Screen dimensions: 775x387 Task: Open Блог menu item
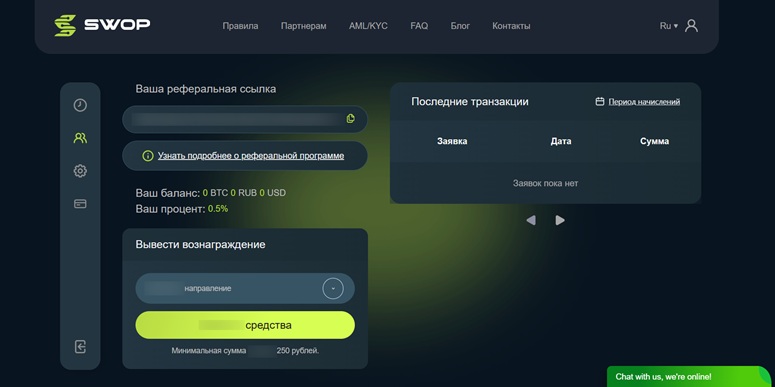pyautogui.click(x=460, y=26)
